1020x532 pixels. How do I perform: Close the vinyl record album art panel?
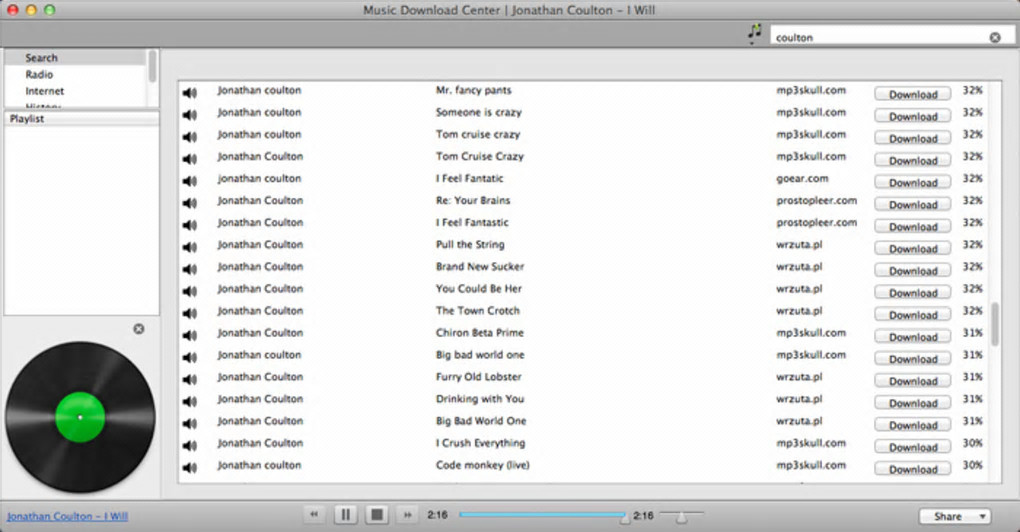coord(139,329)
